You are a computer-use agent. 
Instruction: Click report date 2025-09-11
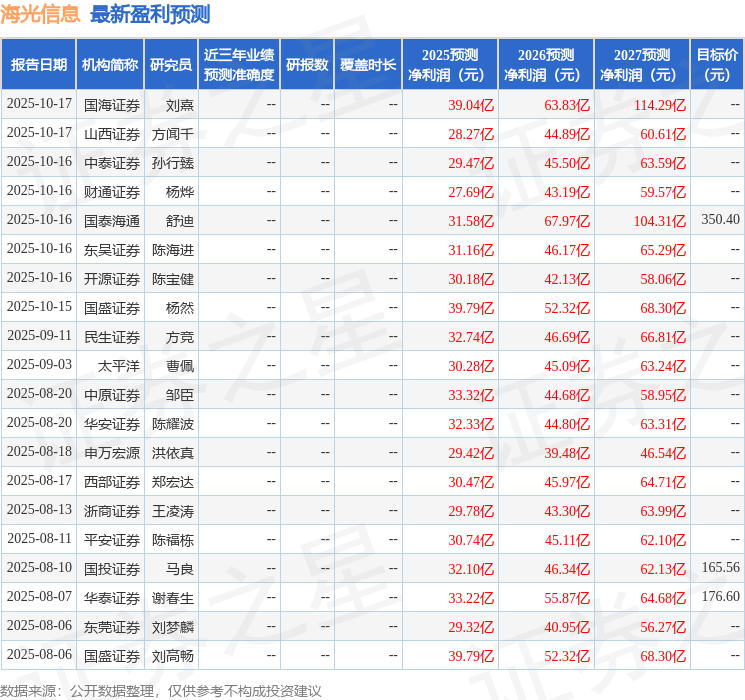tap(39, 335)
